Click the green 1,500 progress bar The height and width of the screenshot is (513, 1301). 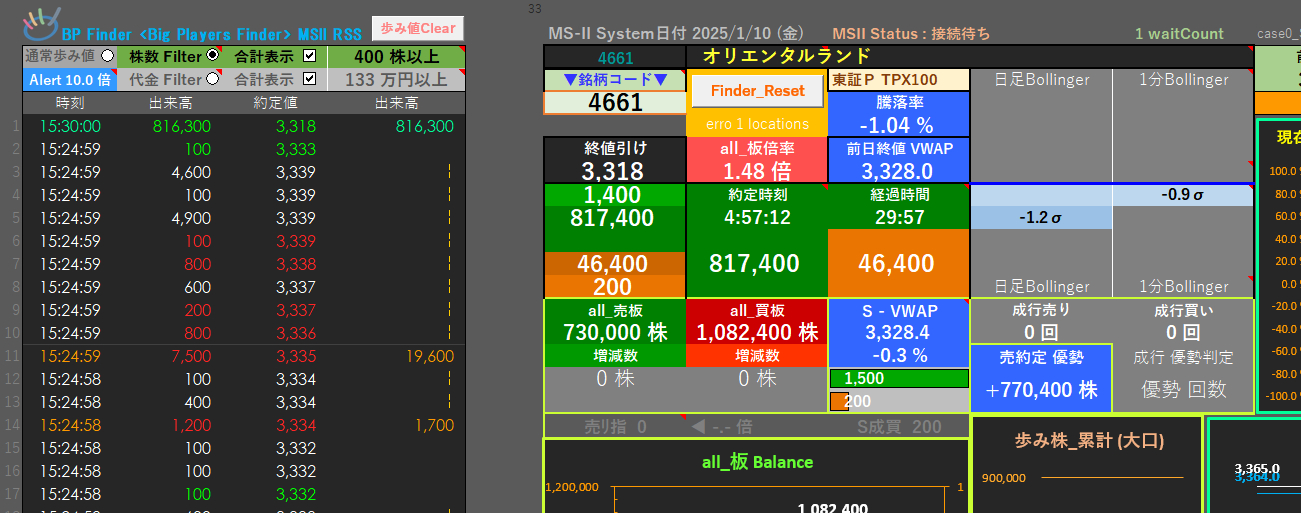pyautogui.click(x=899, y=379)
